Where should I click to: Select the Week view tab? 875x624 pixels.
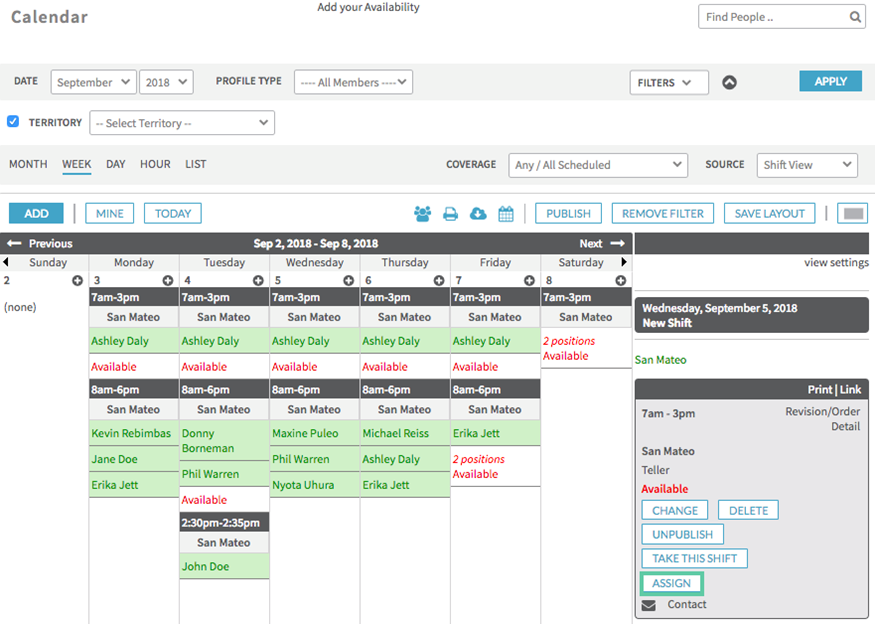click(x=76, y=164)
